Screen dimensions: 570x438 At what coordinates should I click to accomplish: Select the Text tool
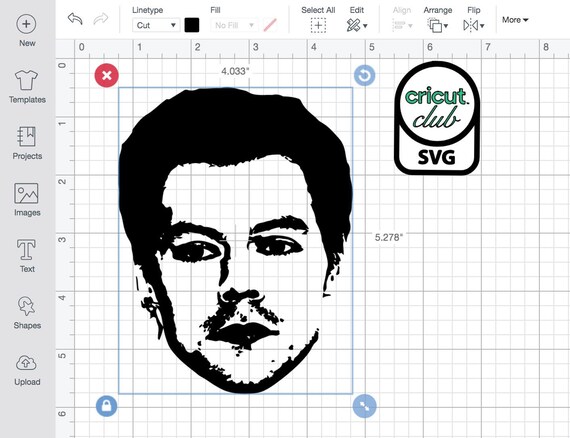26,250
